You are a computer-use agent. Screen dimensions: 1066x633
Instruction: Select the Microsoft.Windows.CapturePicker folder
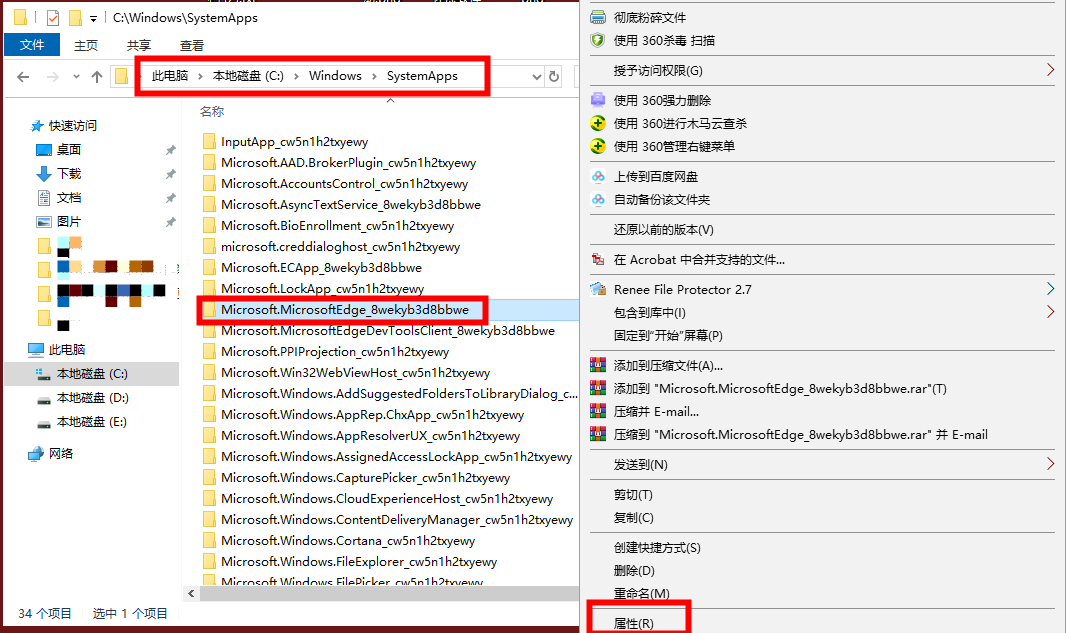365,478
